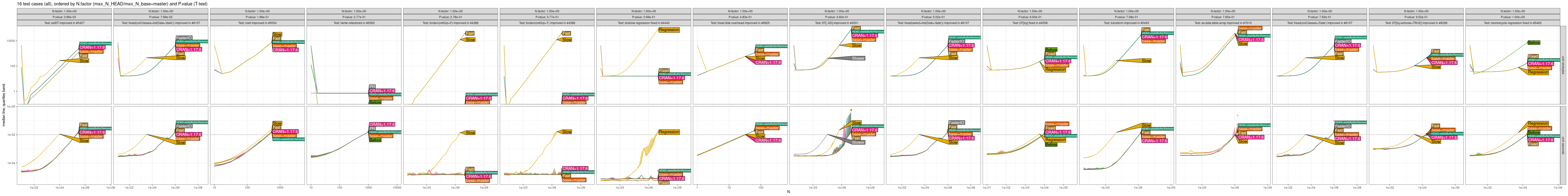Screen dimensions: 1568x196
Task: Click the plot title about 16 test cases
Action: tap(112, 4)
